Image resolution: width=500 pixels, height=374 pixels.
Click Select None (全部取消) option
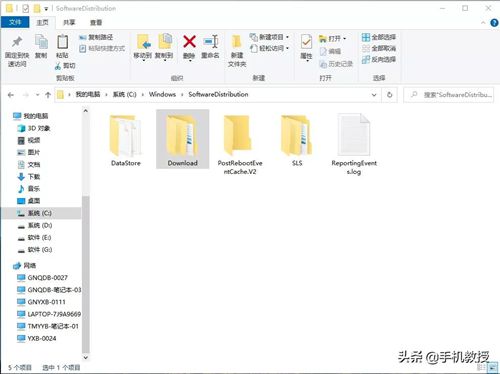379,48
